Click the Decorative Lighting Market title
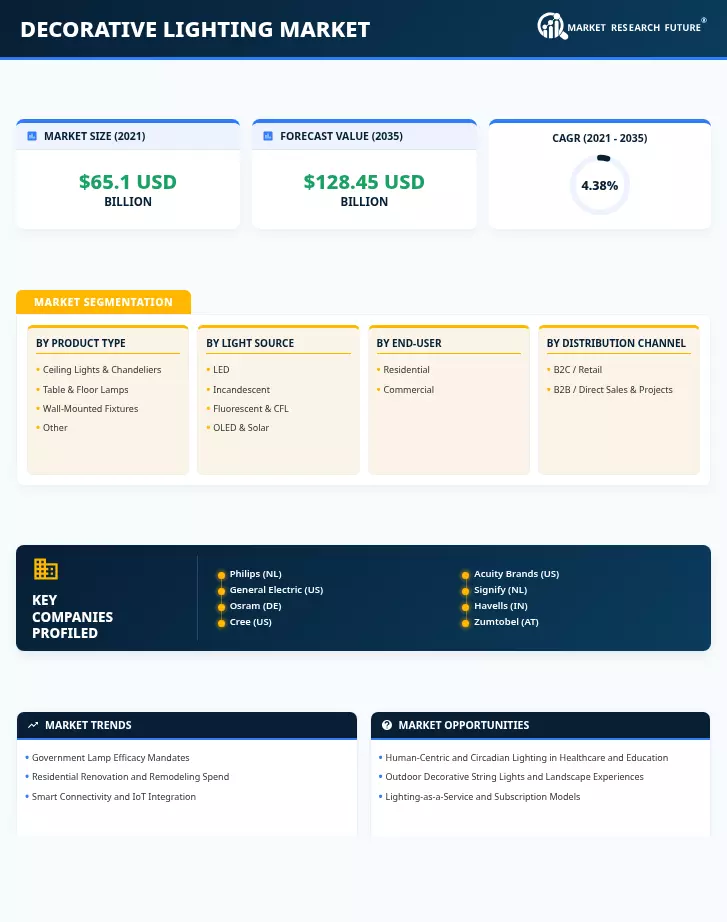This screenshot has width=727, height=922. tap(195, 29)
